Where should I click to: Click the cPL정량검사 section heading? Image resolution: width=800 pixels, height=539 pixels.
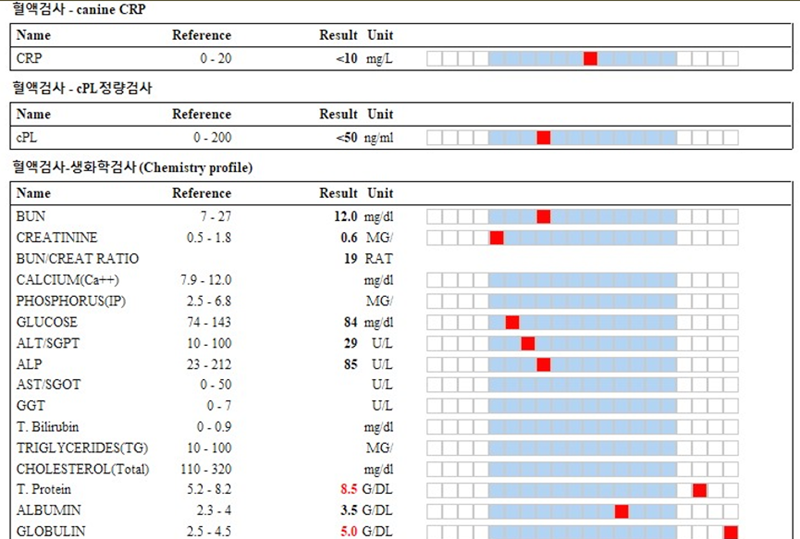[x=82, y=88]
